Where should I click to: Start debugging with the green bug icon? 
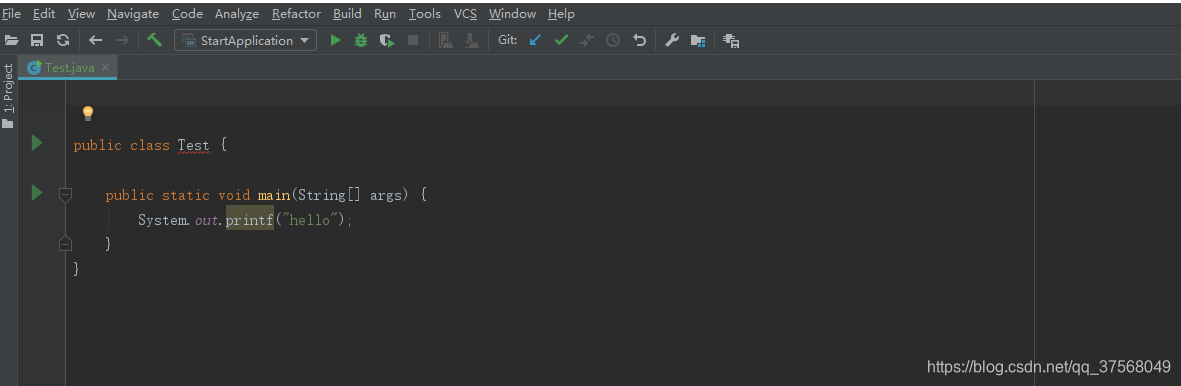tap(361, 41)
